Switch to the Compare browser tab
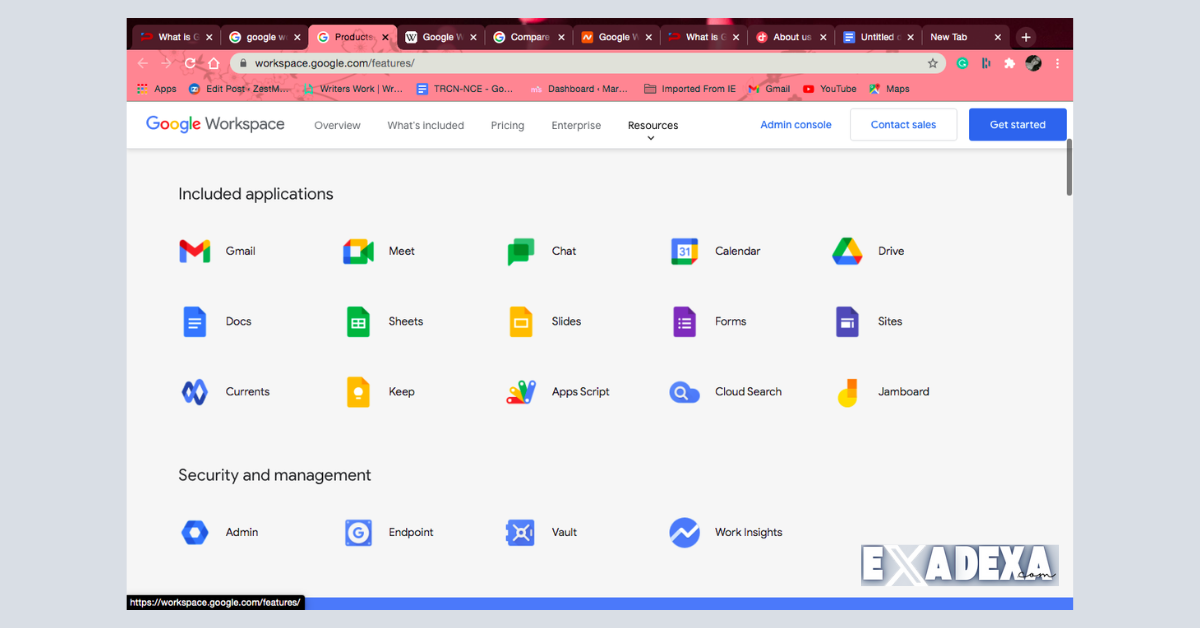Viewport: 1200px width, 628px height. pos(527,36)
